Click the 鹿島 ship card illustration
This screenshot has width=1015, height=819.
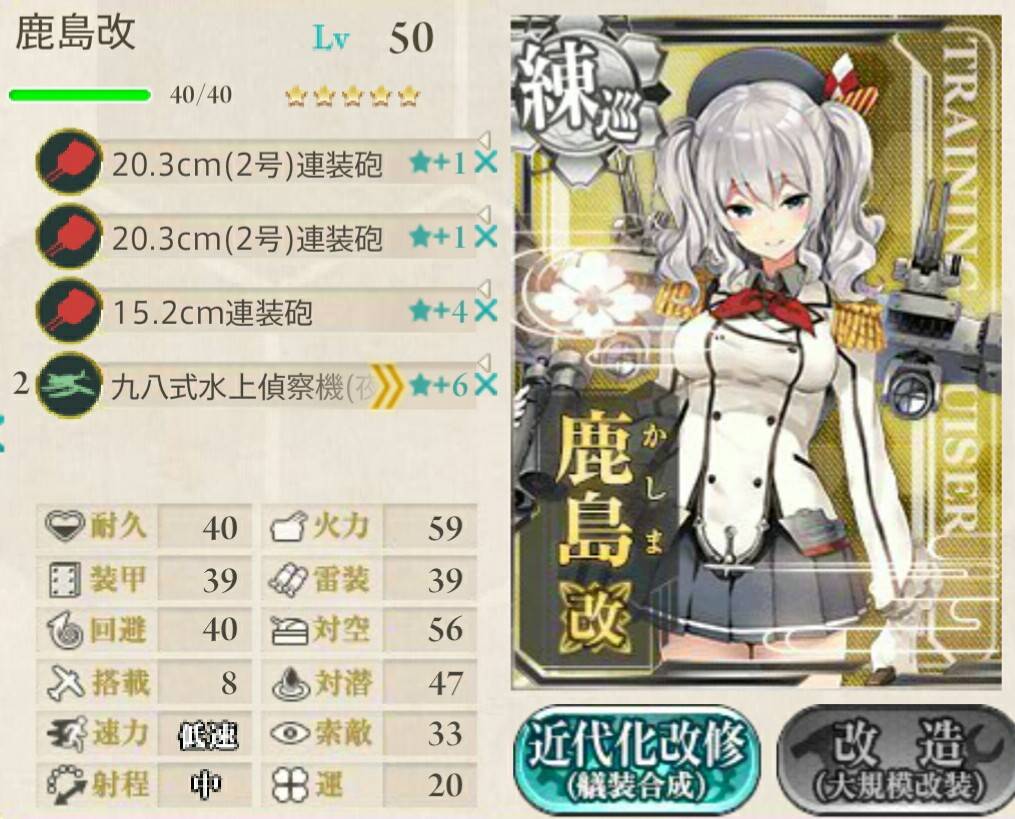pos(756,353)
